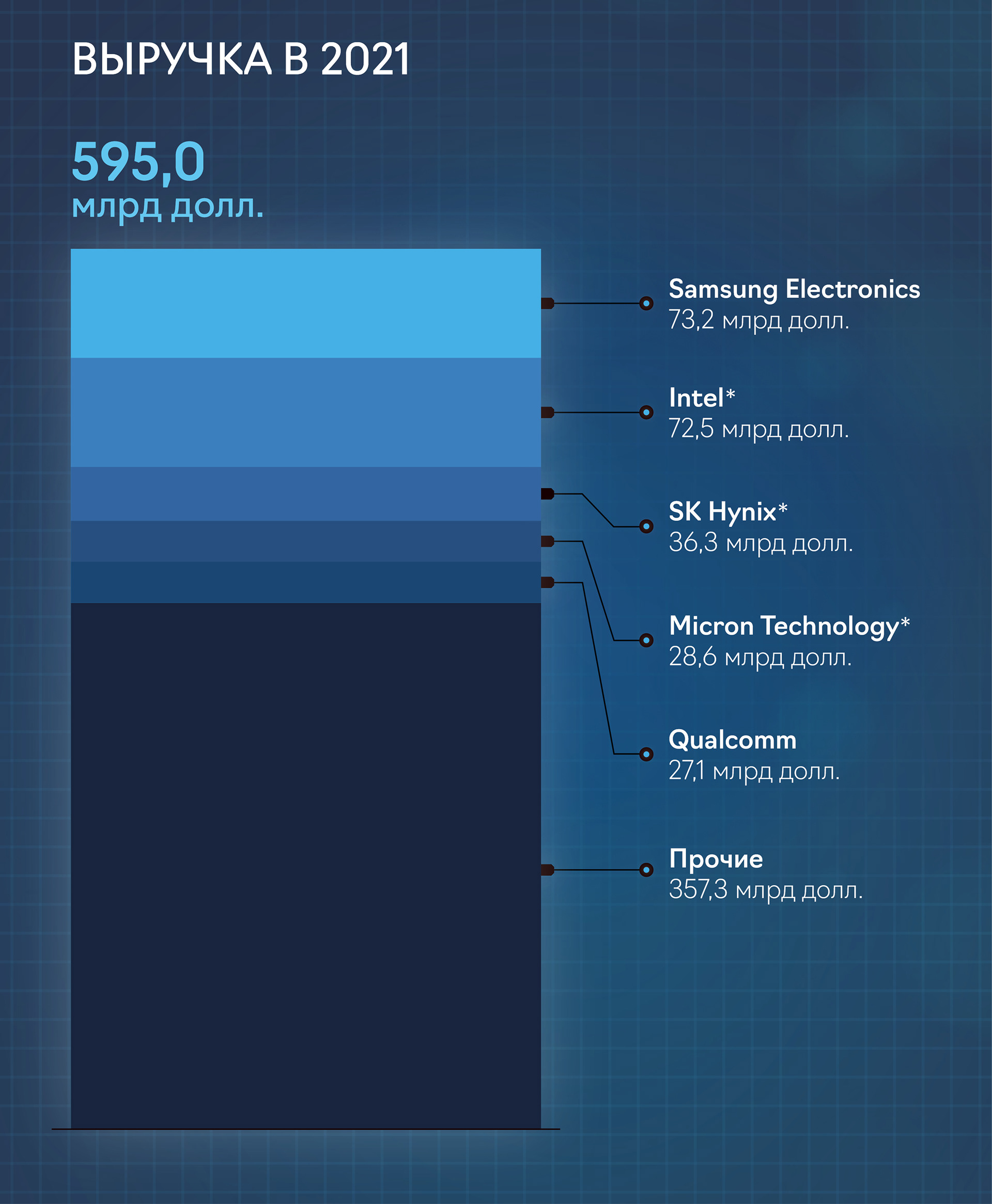Select the SK Hynix* label

pyautogui.click(x=728, y=512)
